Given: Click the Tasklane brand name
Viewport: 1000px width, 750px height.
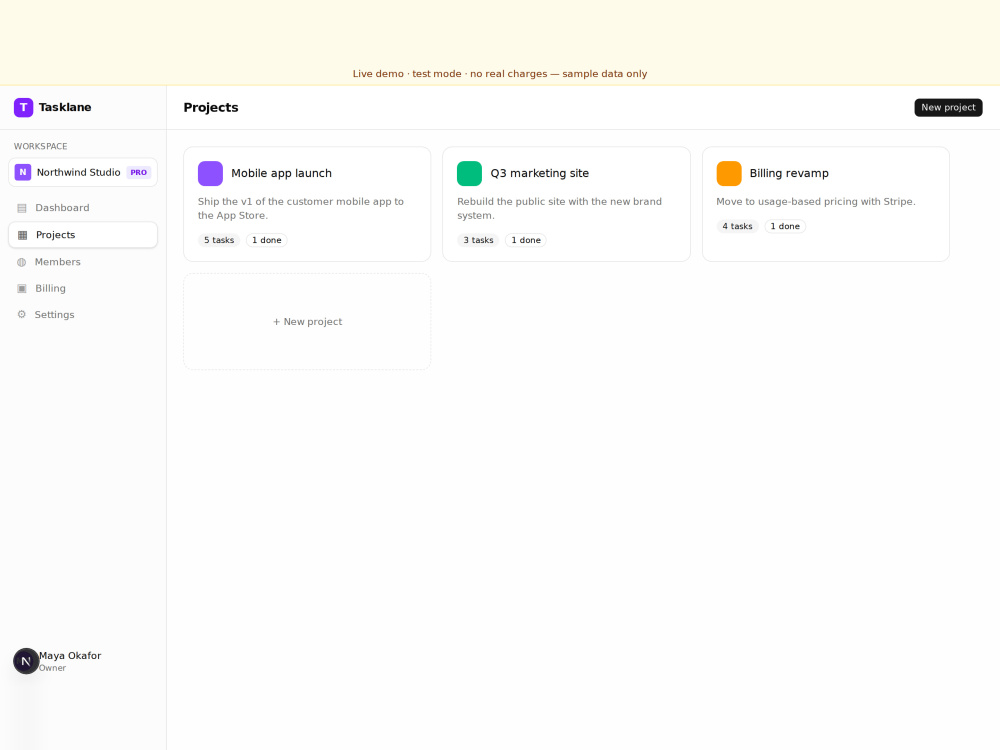Looking at the screenshot, I should point(65,107).
